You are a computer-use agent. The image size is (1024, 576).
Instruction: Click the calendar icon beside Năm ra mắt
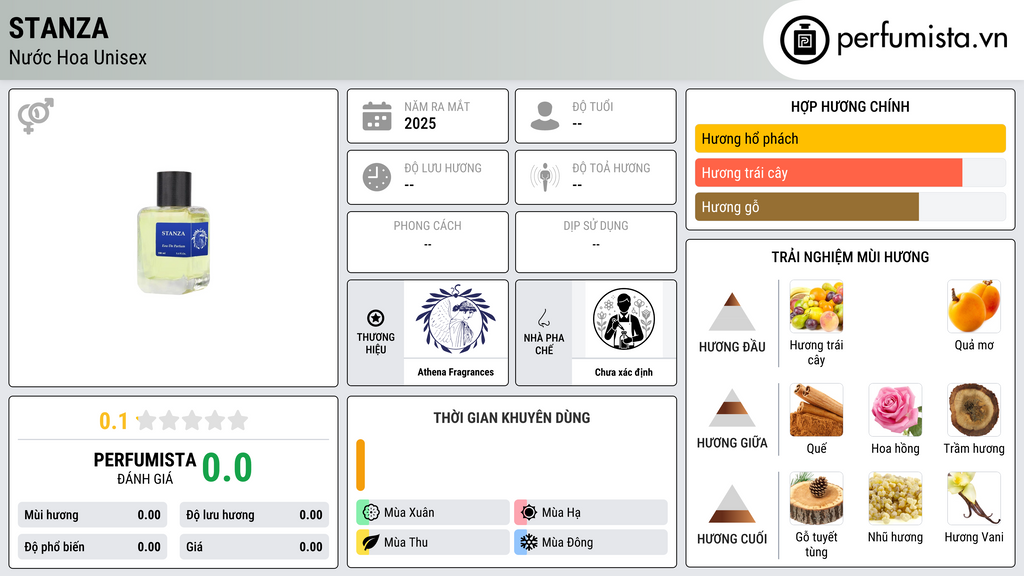(x=377, y=116)
